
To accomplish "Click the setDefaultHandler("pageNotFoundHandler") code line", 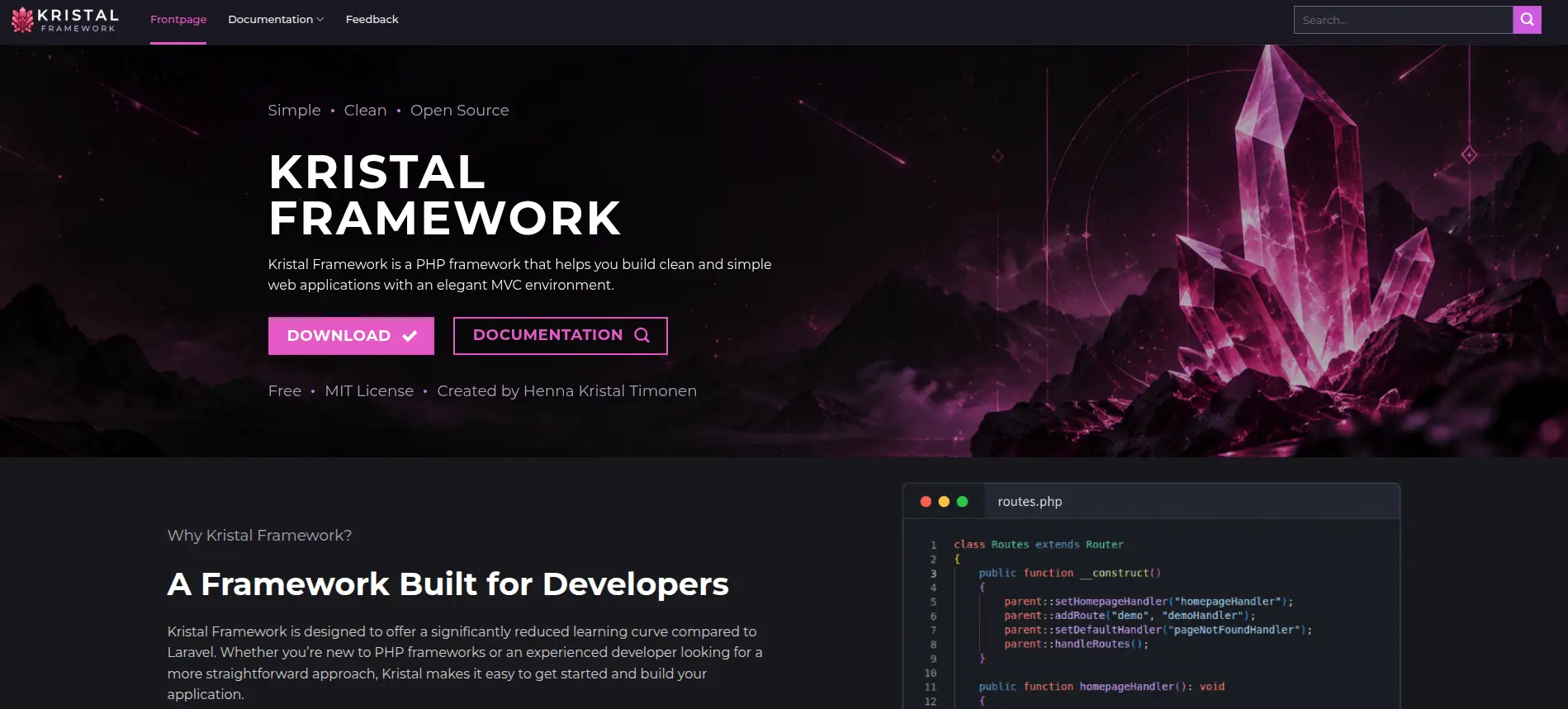I will point(1158,630).
